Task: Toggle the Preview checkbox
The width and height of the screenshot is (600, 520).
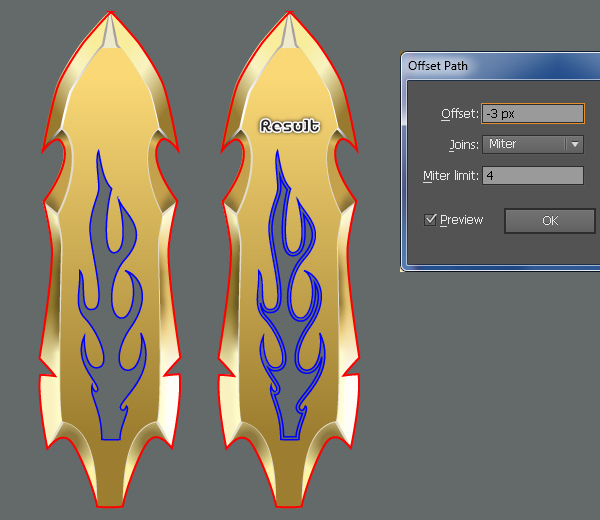Action: (430, 220)
